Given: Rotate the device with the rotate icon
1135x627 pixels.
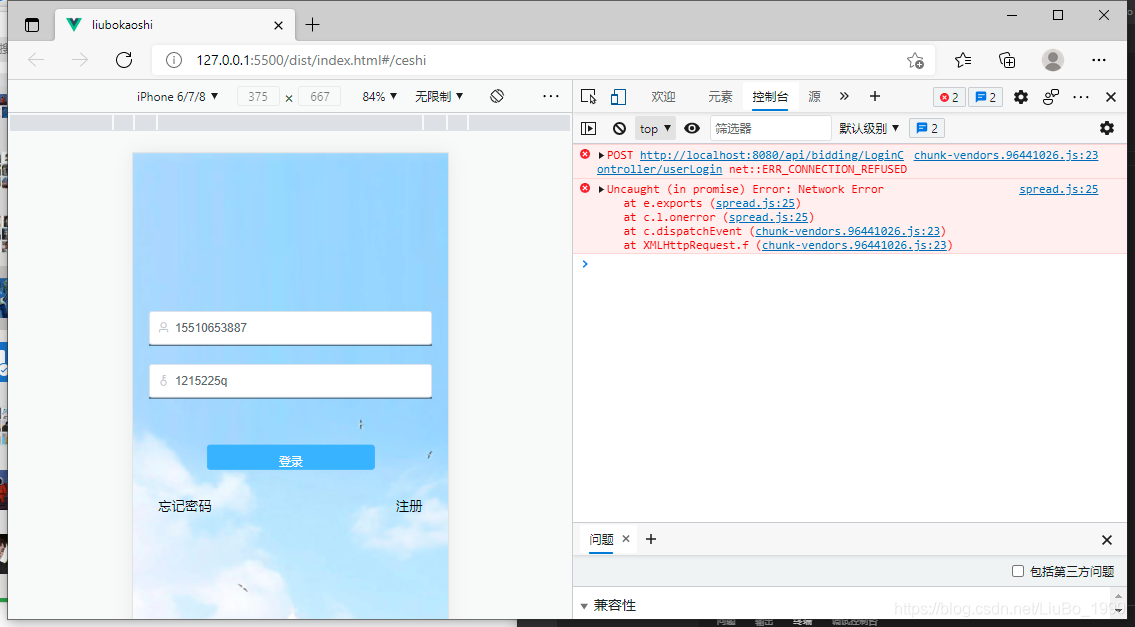Looking at the screenshot, I should tap(497, 96).
